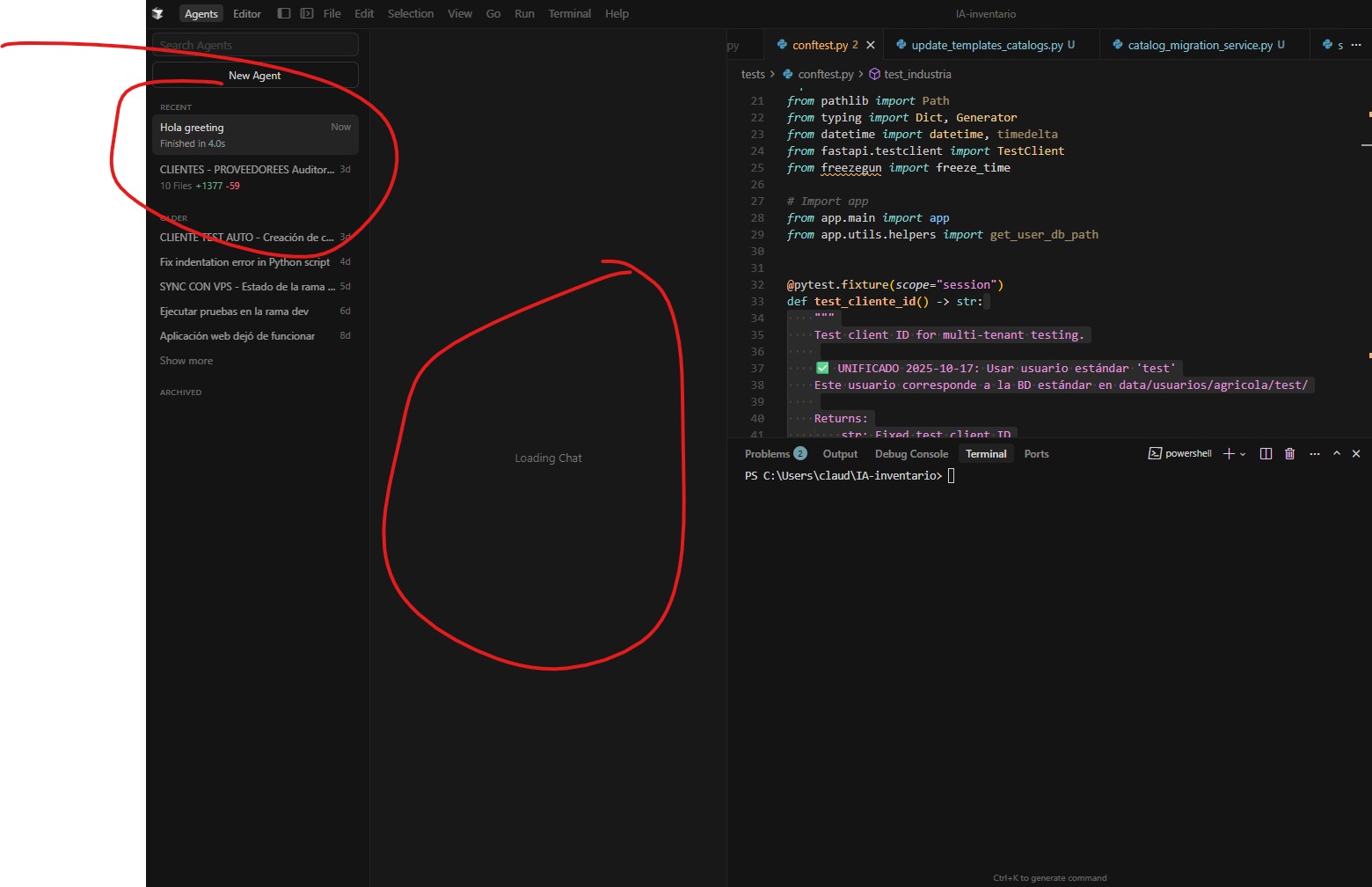Viewport: 1372px width, 887px height.
Task: Click the freezegun import text
Action: (x=850, y=168)
